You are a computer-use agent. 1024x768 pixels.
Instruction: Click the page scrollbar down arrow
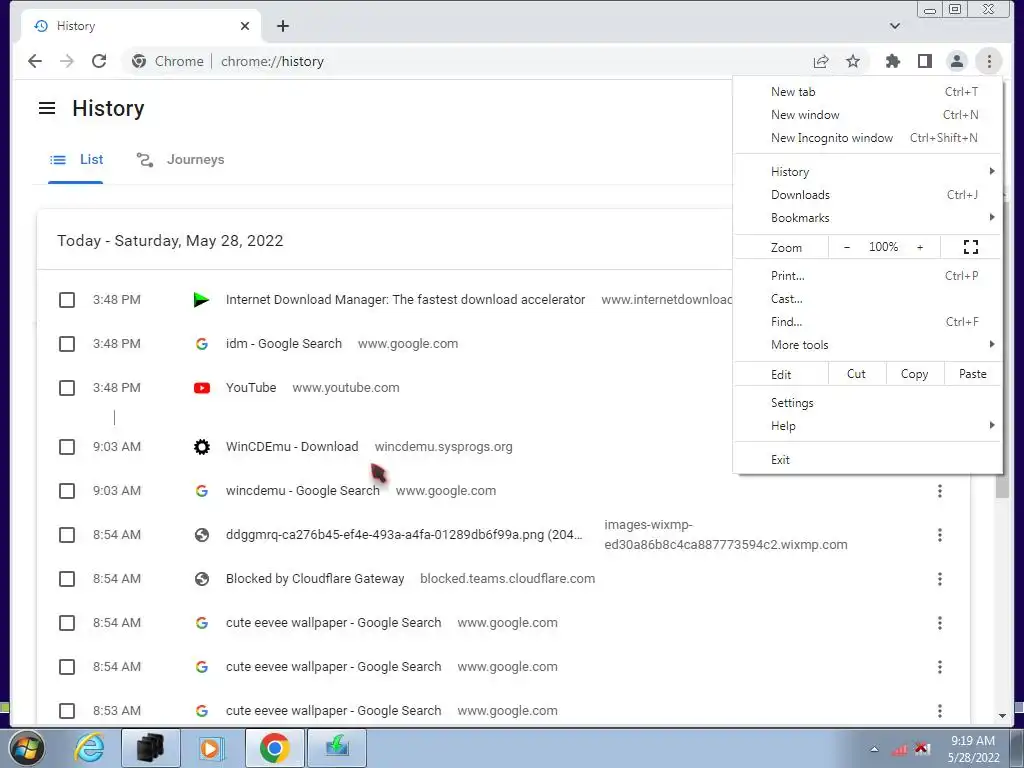tap(1002, 716)
